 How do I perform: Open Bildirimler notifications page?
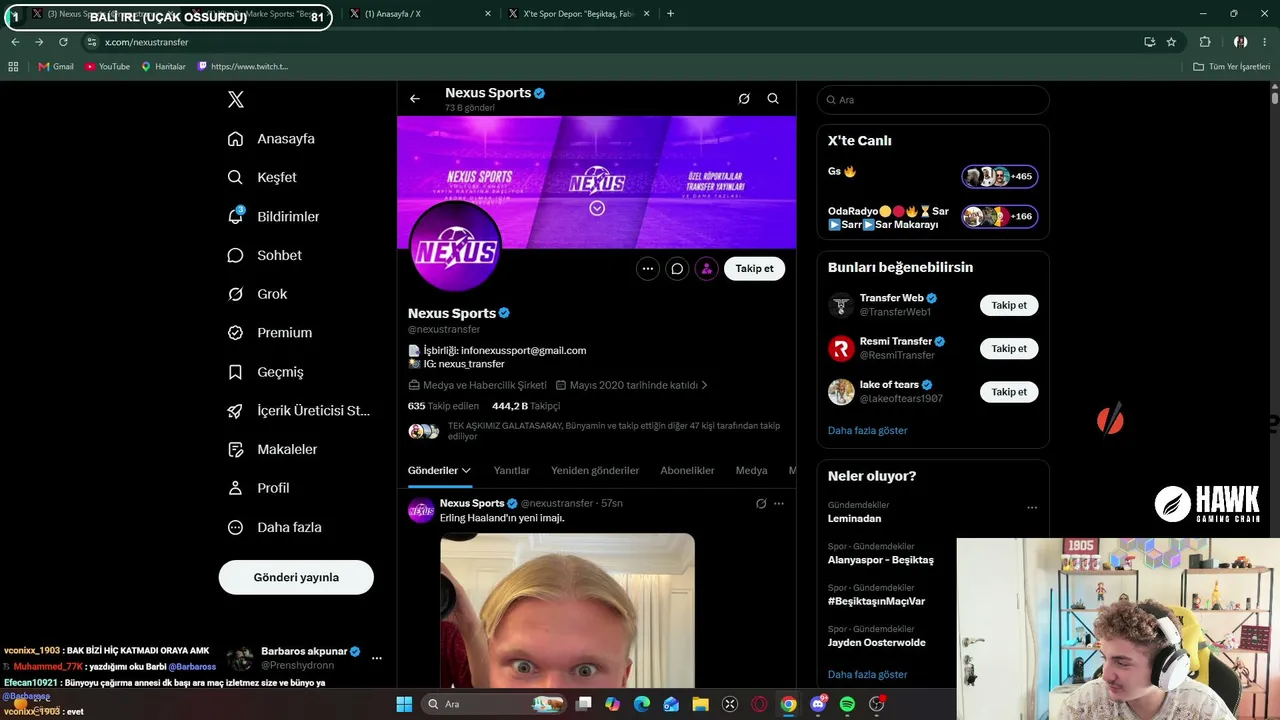point(273,216)
